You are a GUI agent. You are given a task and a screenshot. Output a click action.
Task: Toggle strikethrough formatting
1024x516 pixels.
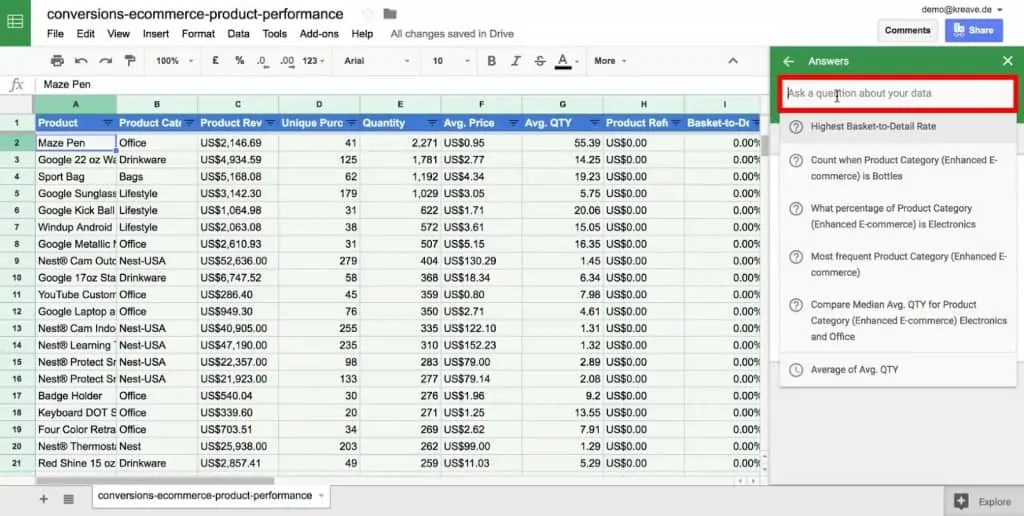(x=539, y=61)
